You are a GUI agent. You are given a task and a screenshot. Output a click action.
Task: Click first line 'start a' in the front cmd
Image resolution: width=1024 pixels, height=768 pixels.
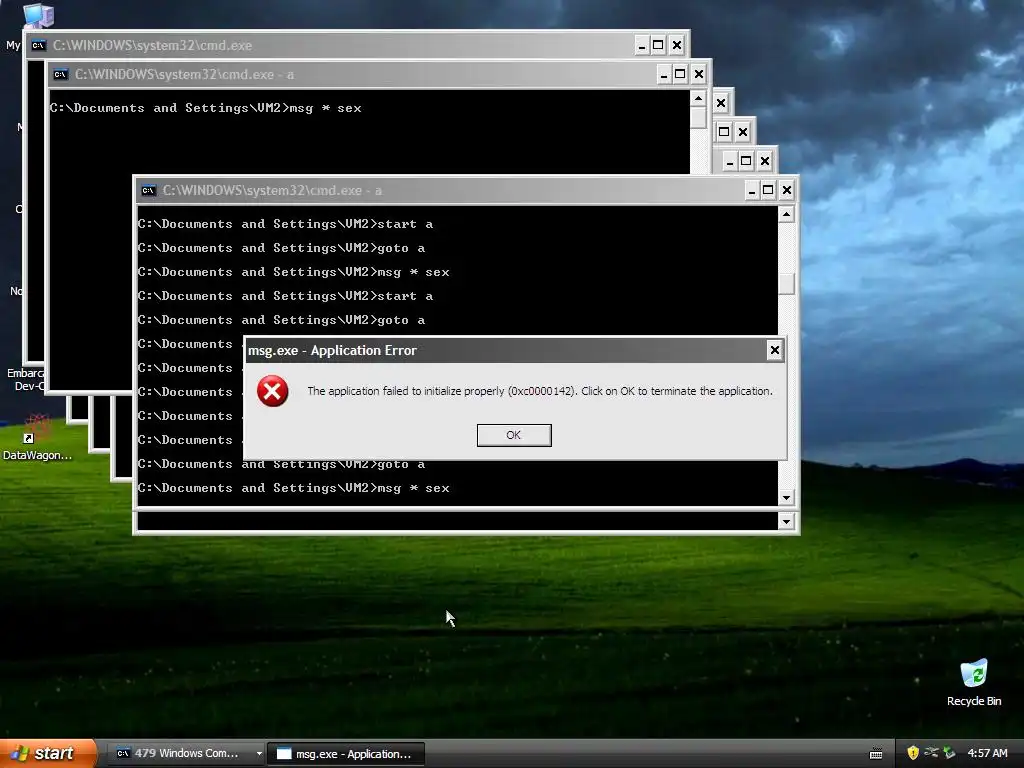click(285, 224)
